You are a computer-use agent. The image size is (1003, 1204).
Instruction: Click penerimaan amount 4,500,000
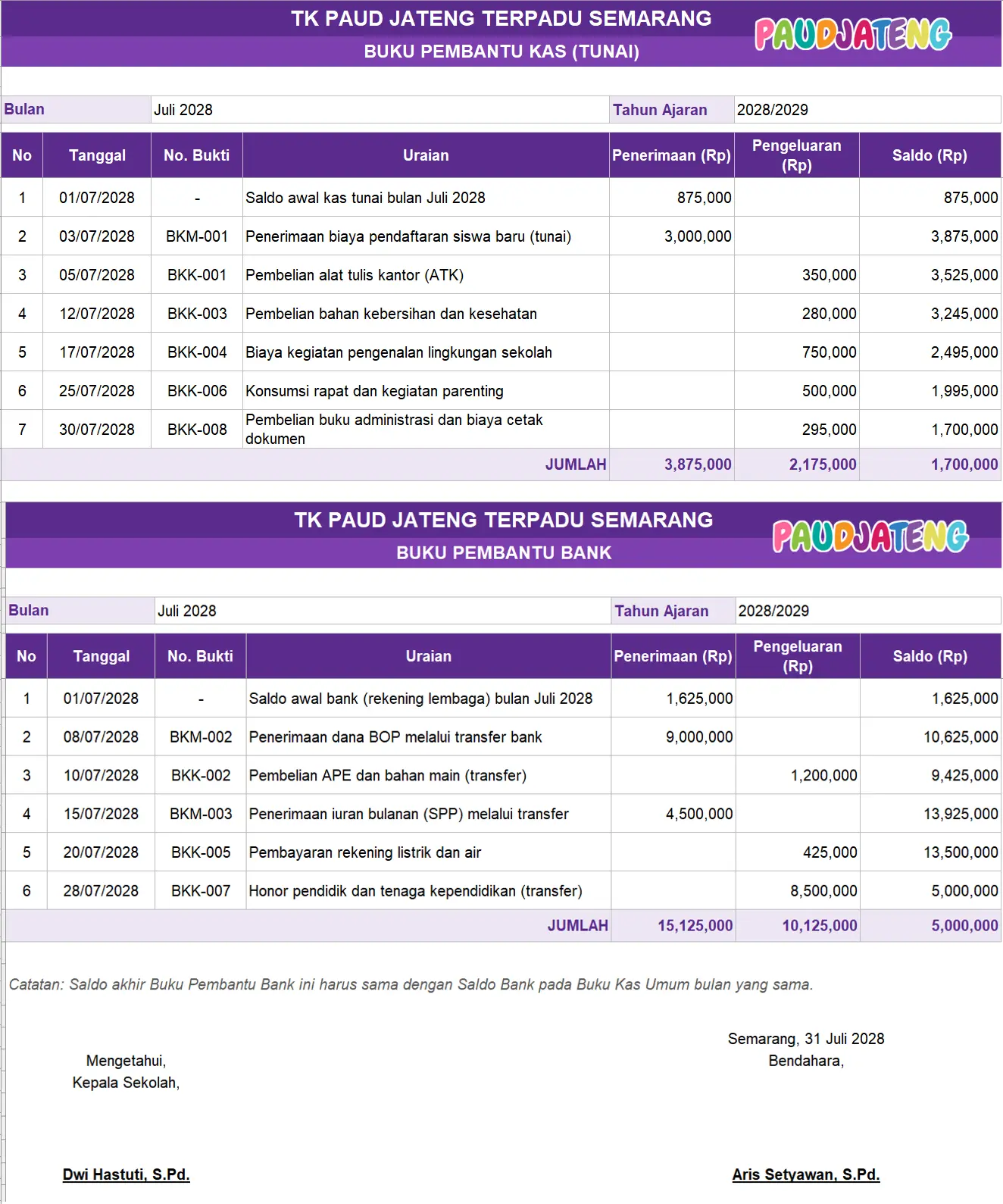673,815
